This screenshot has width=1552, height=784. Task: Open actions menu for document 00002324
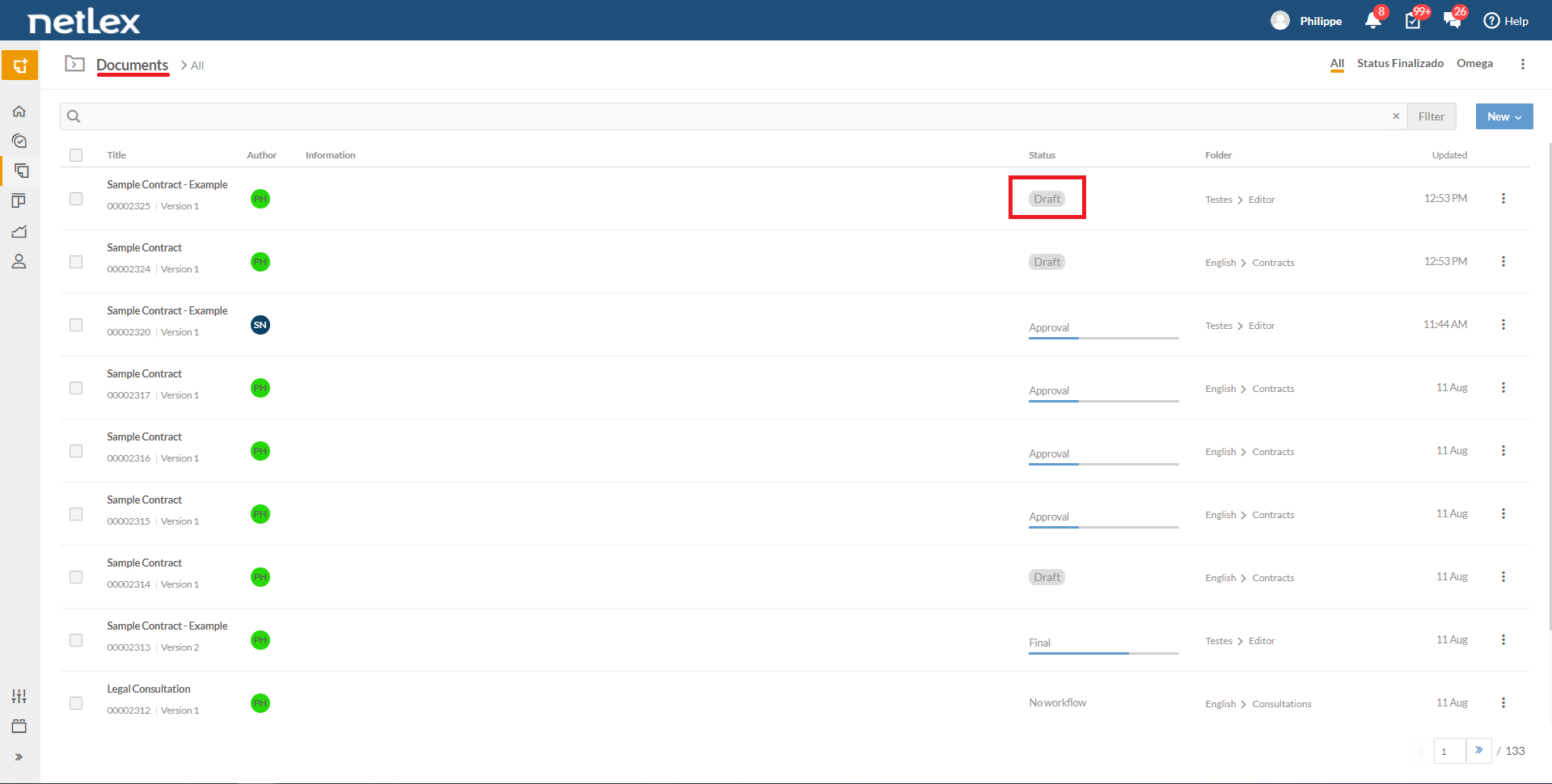pyautogui.click(x=1503, y=262)
